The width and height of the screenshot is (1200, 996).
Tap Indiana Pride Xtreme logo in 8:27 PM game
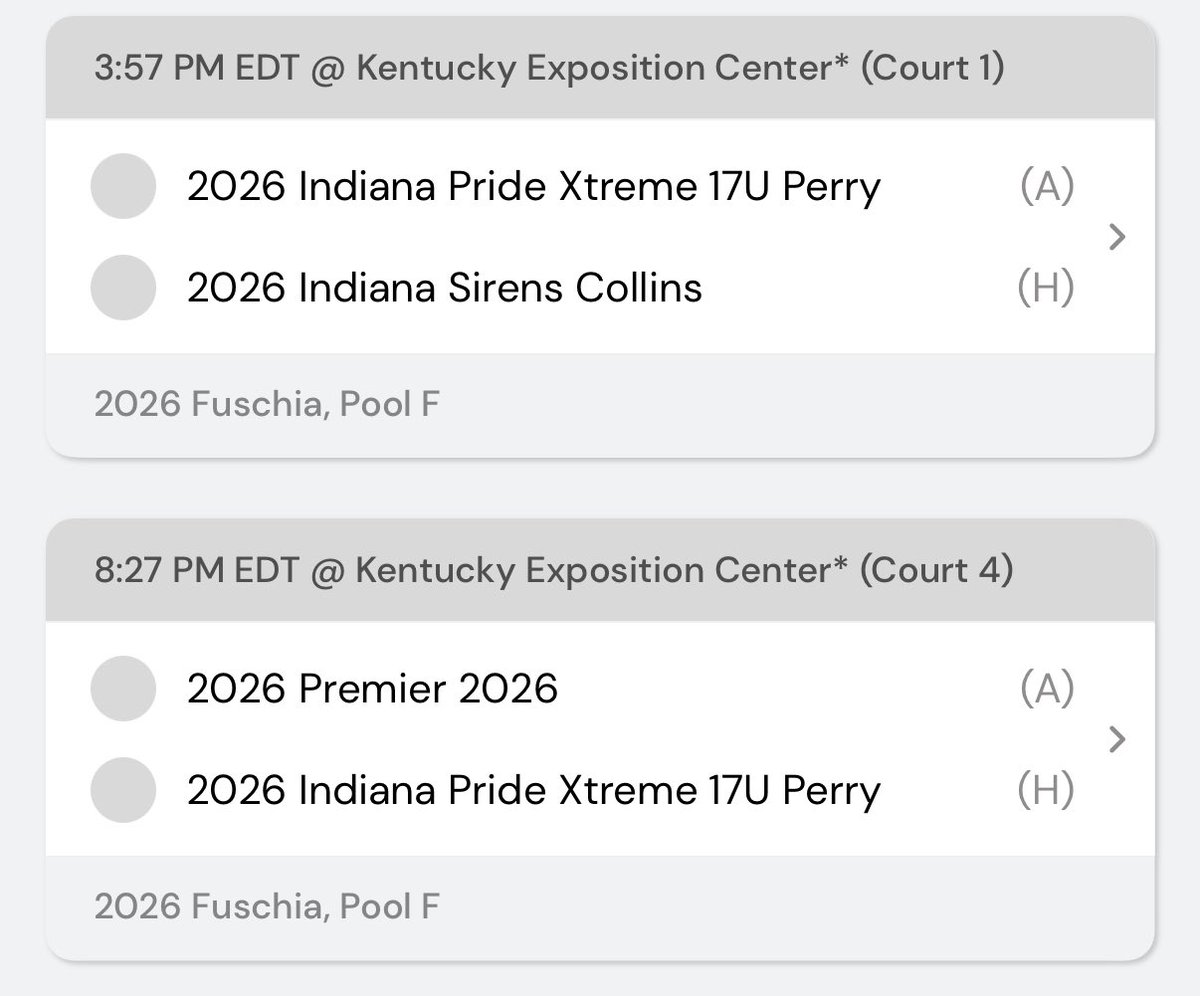coord(123,790)
